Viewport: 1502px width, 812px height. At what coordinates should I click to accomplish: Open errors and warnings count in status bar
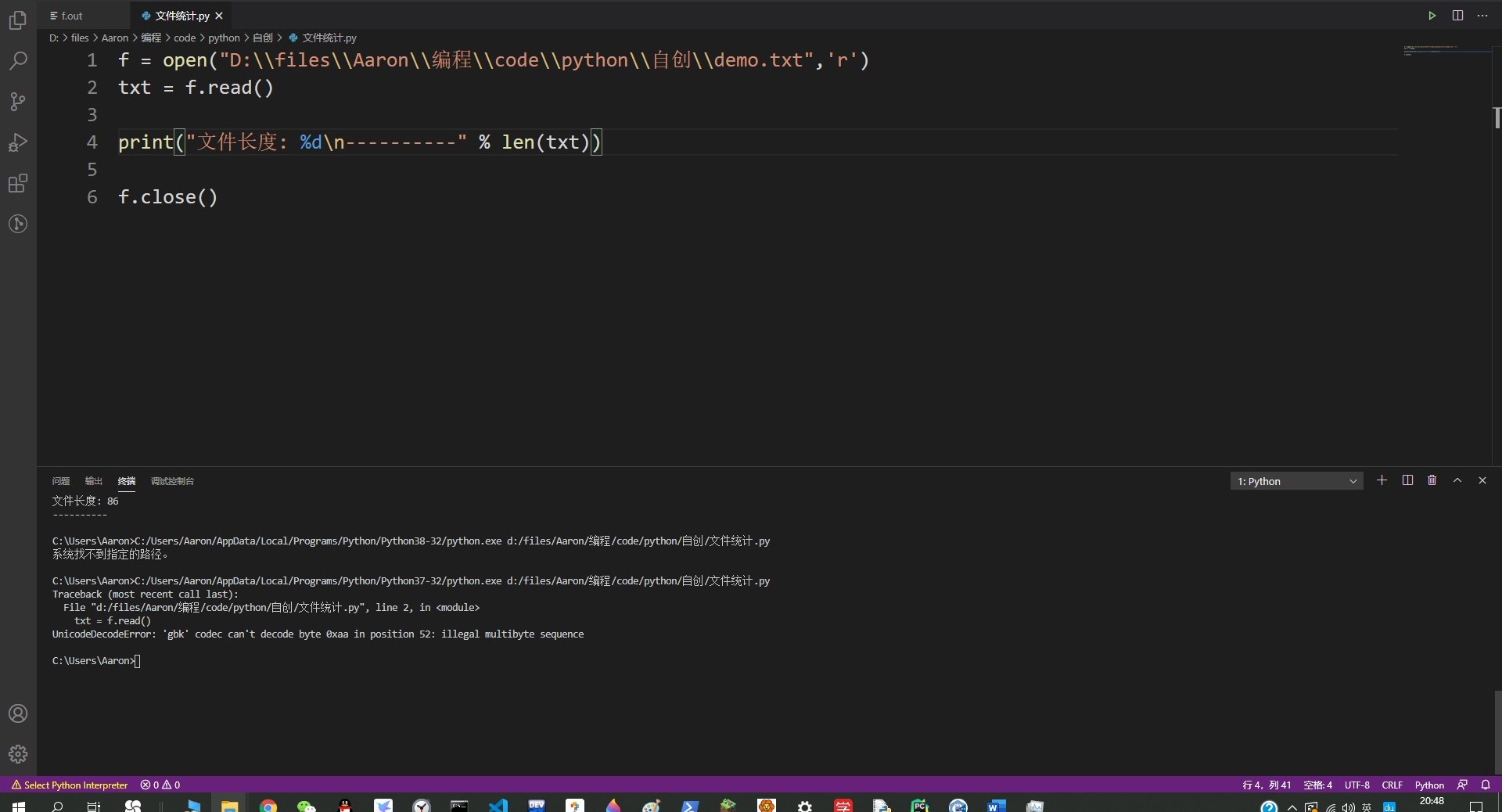[x=160, y=785]
